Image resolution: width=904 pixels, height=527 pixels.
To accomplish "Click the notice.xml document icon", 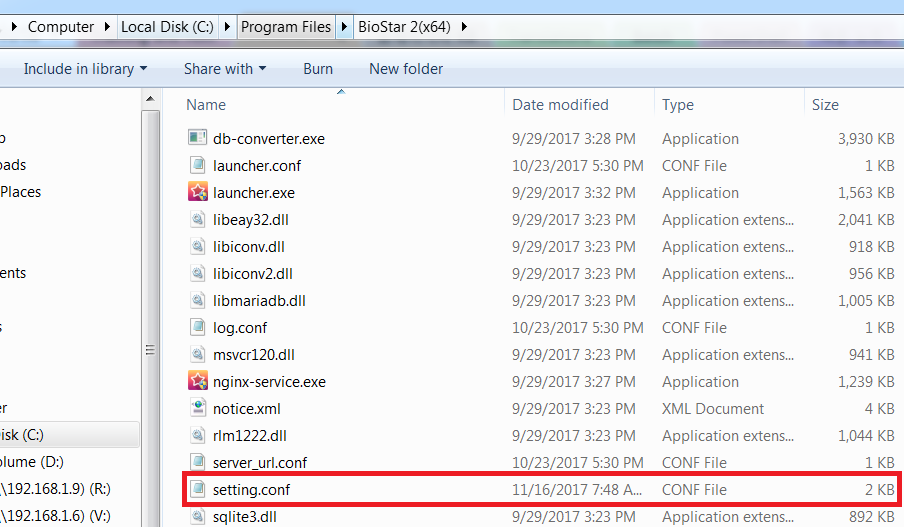I will [197, 408].
